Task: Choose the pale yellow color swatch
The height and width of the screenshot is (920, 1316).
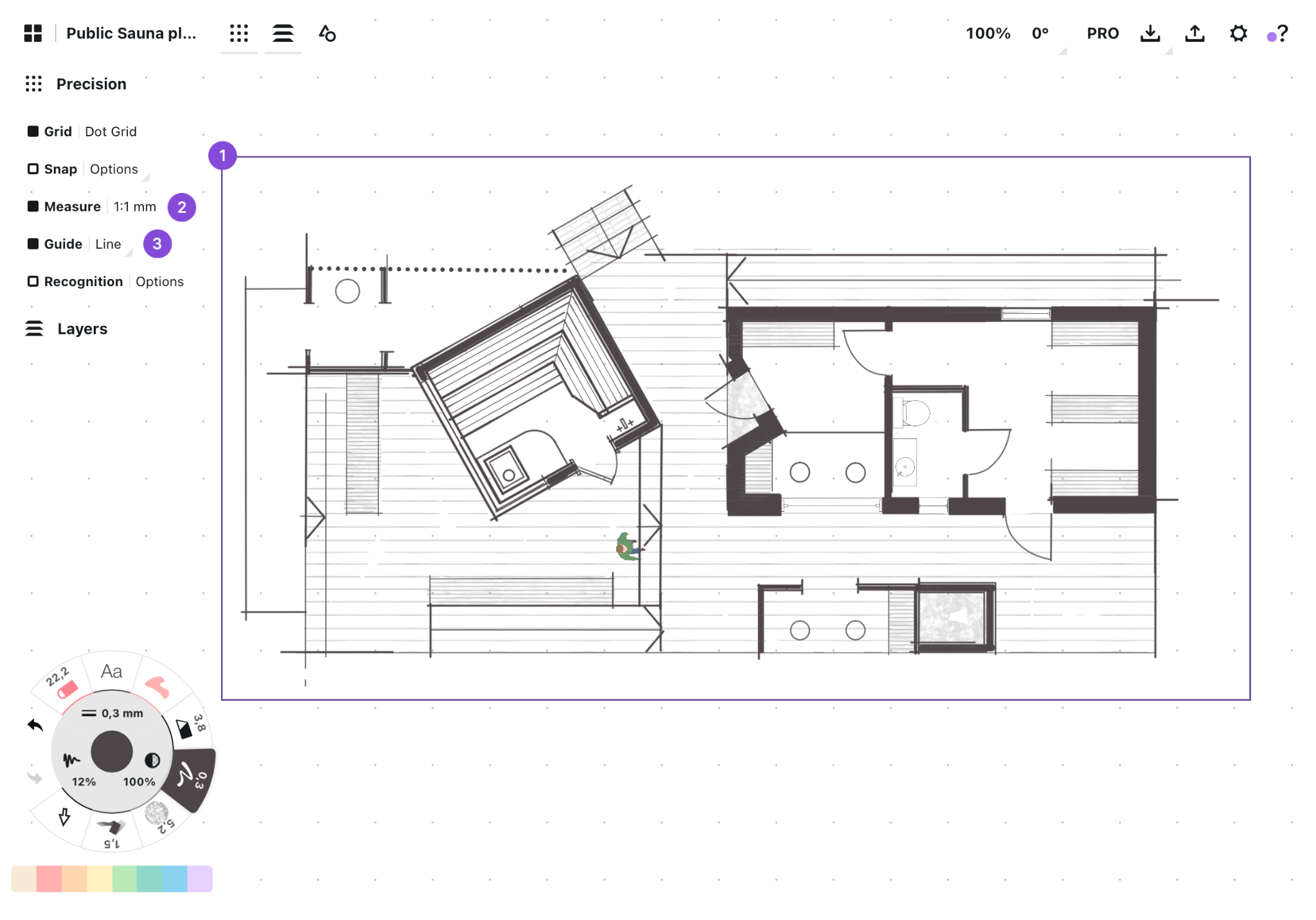Action: (100, 878)
